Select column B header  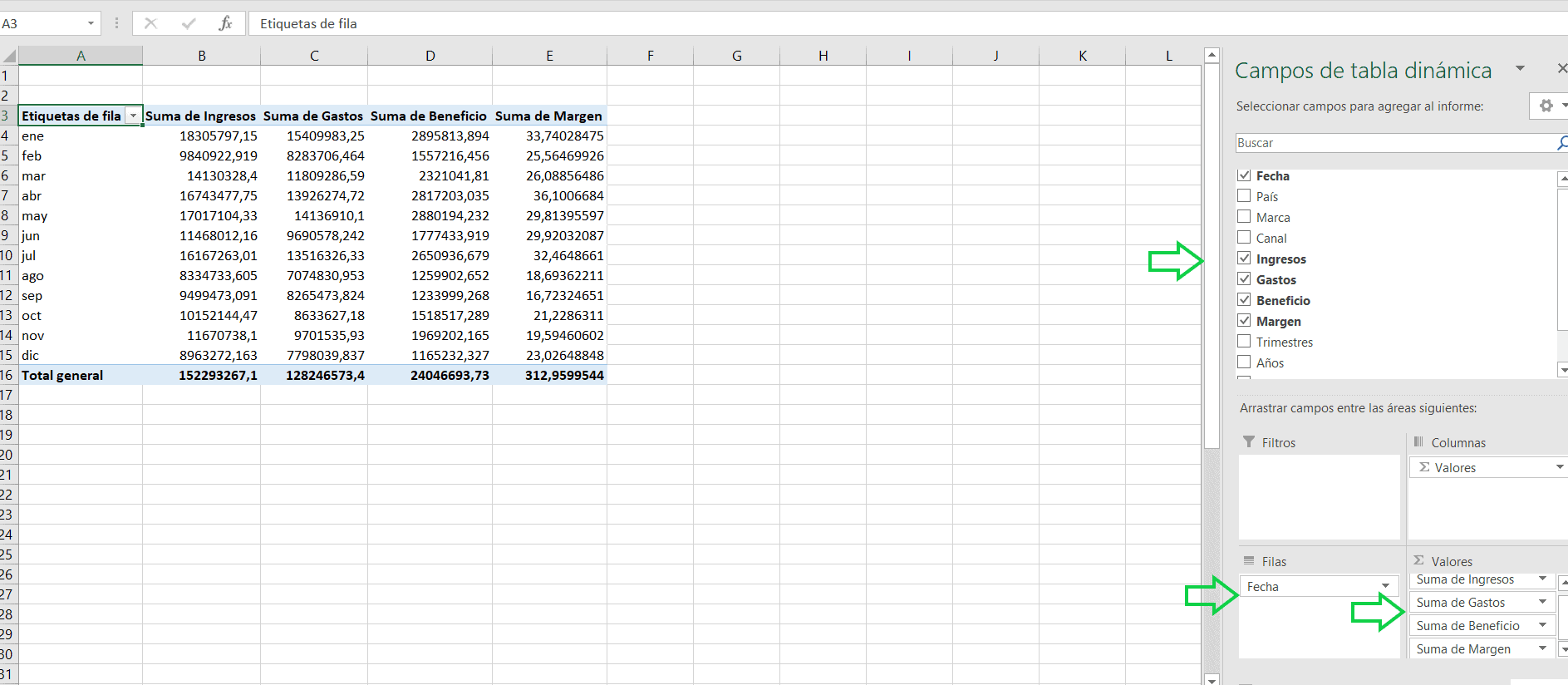point(202,56)
